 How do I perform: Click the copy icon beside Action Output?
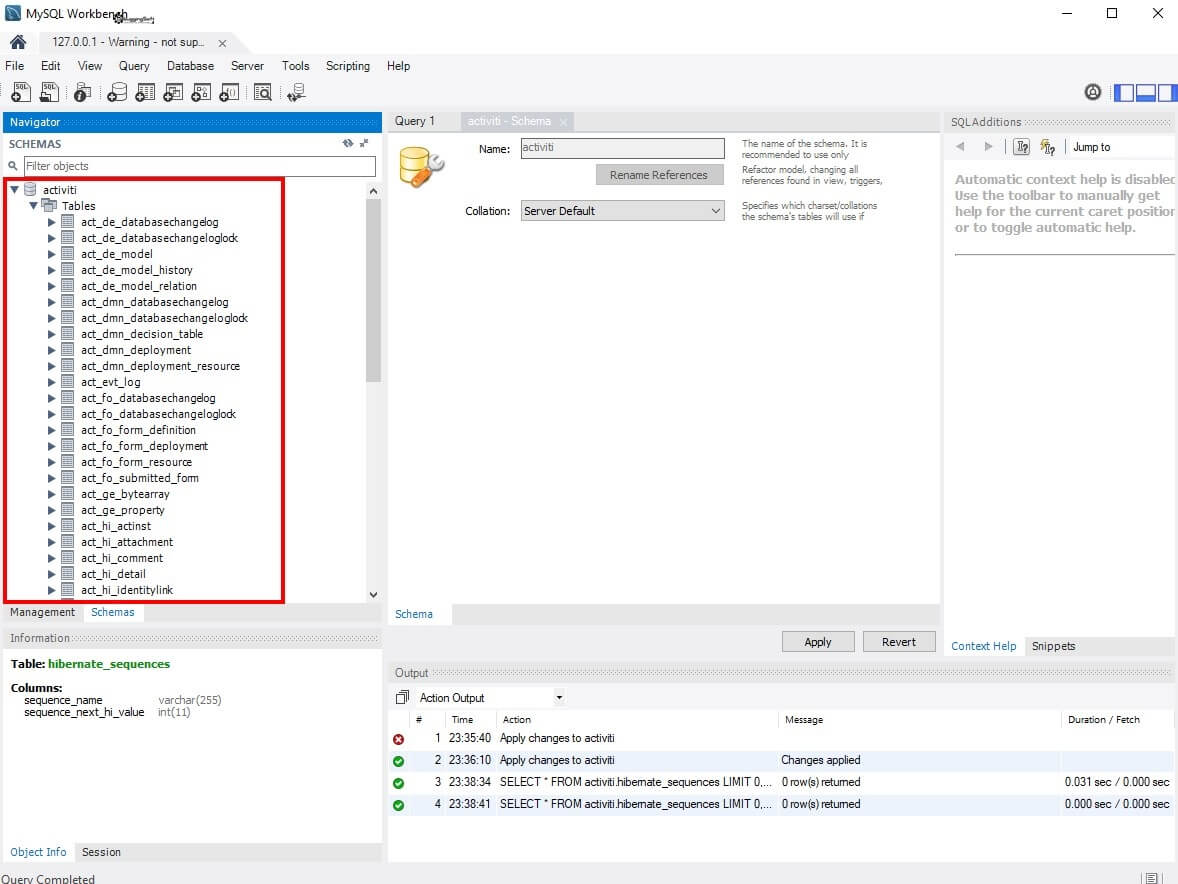(402, 698)
